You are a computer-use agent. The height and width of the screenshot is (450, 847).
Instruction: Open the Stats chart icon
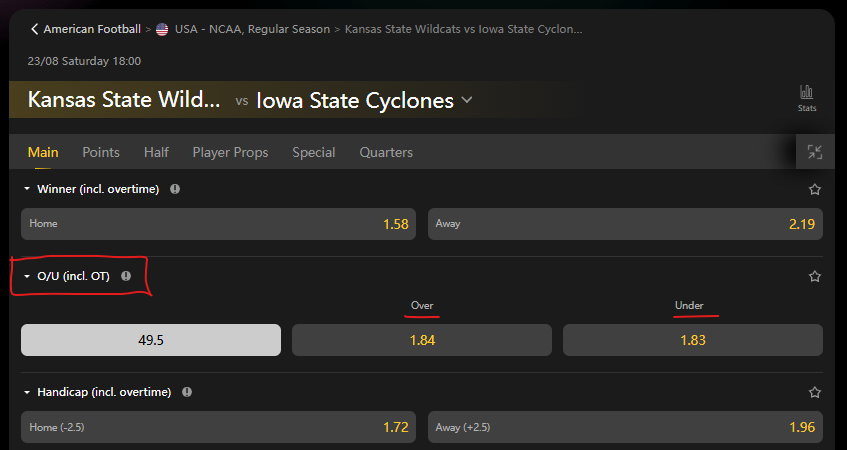click(807, 94)
